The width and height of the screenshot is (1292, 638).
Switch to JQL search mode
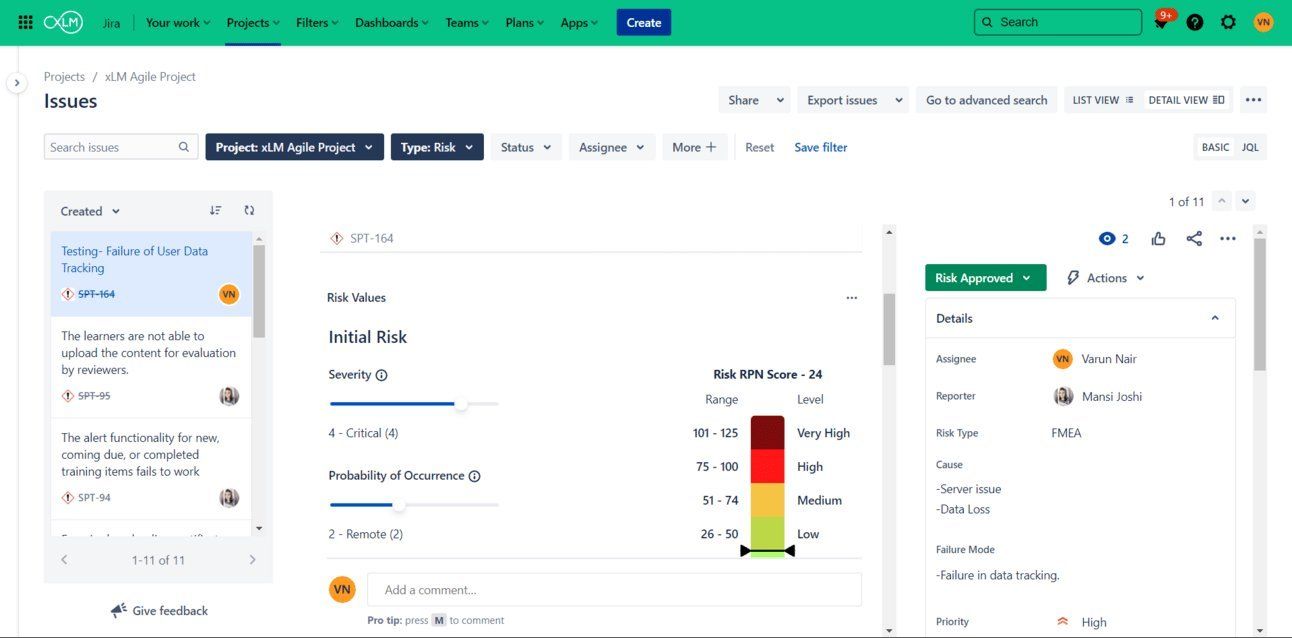point(1250,147)
